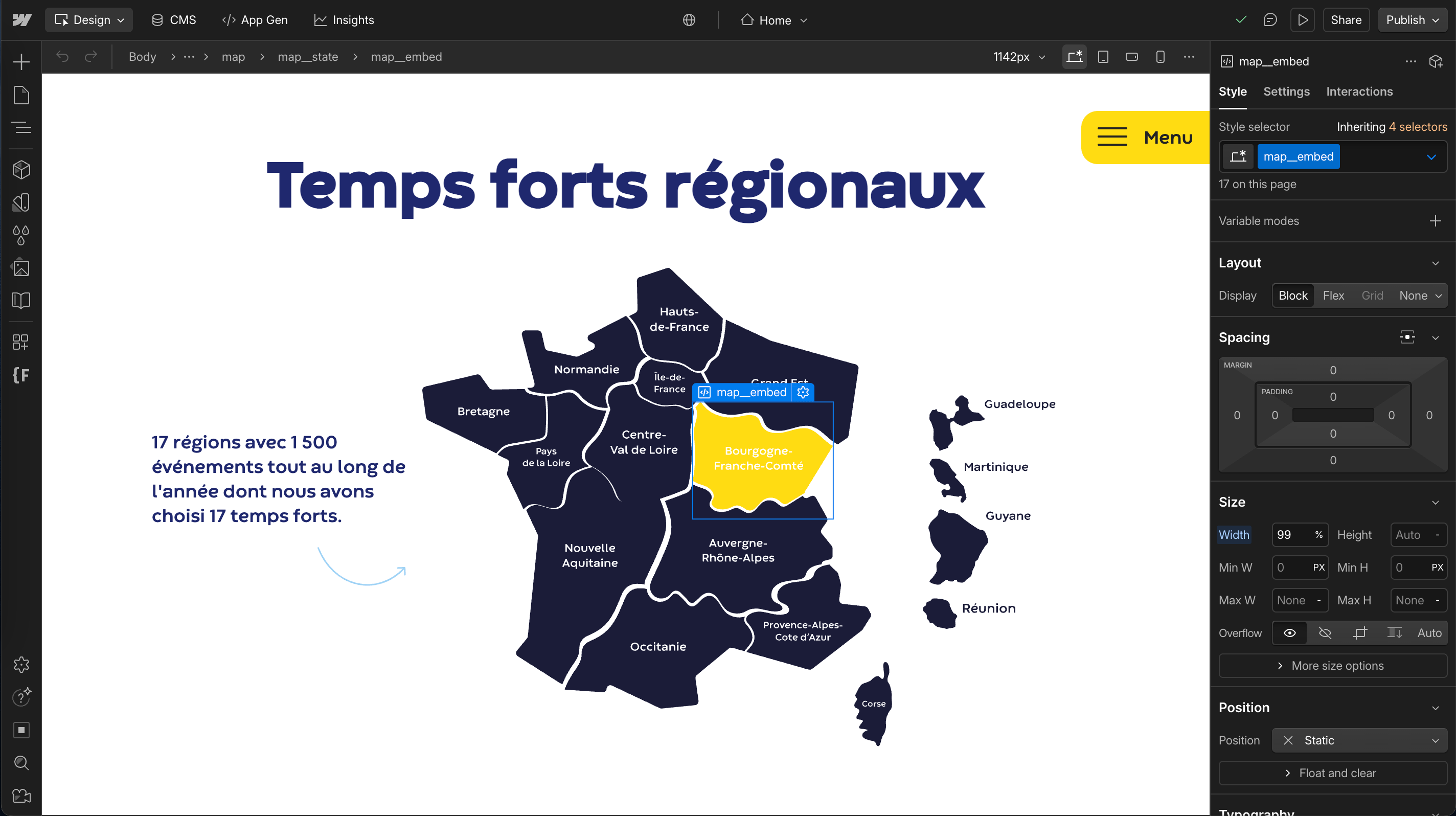
Task: Switch to the Settings tab
Action: (x=1286, y=92)
